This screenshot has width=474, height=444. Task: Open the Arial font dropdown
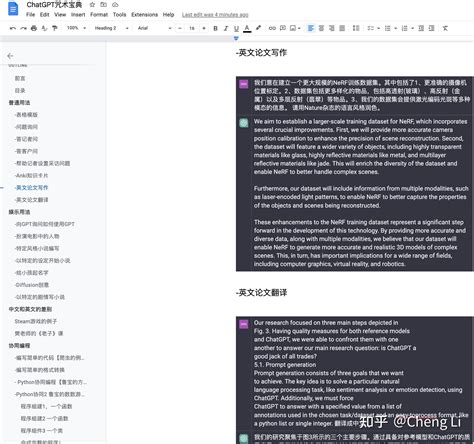(x=155, y=28)
